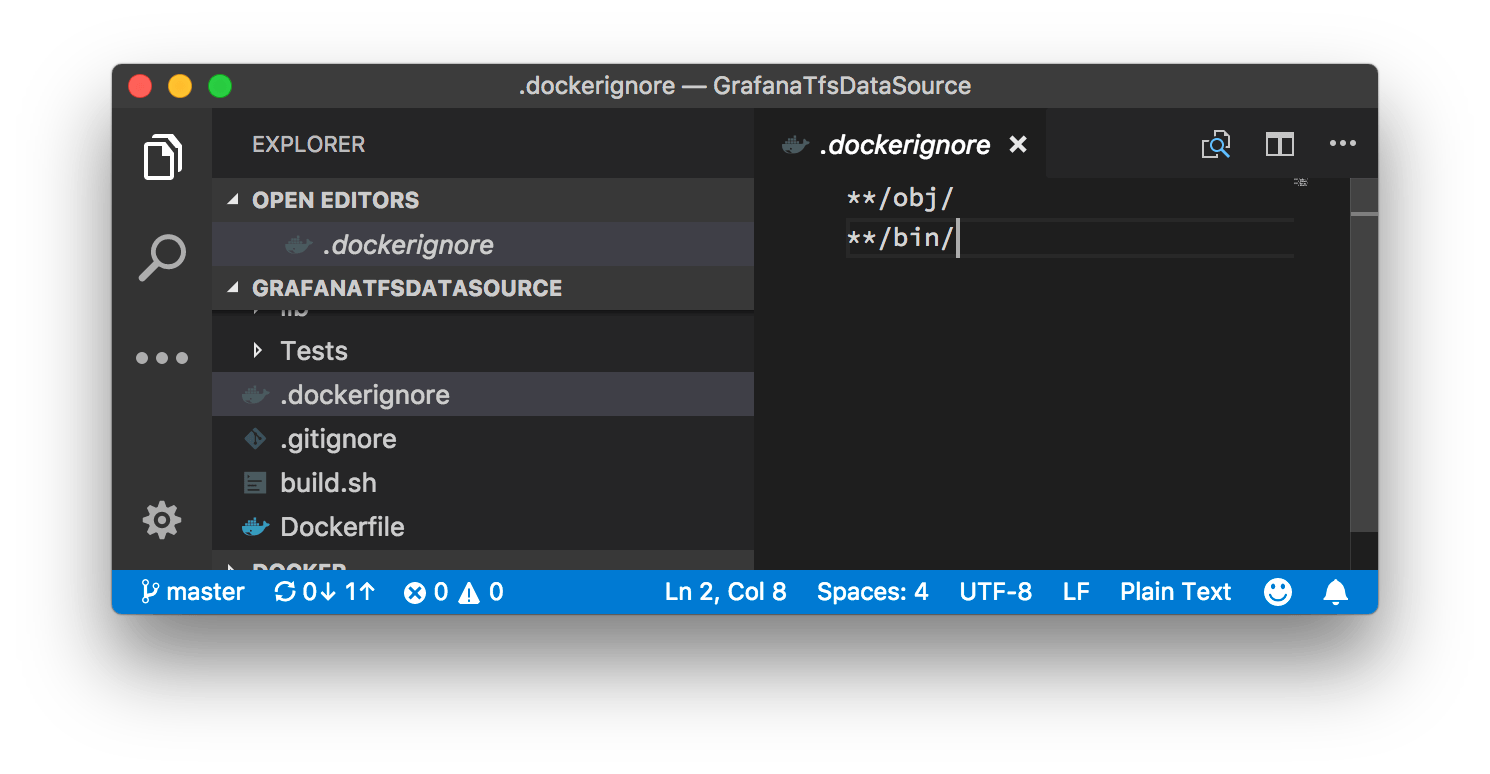This screenshot has height=774, width=1490.
Task: Open editor actions with the ellipsis icon
Action: (1342, 144)
